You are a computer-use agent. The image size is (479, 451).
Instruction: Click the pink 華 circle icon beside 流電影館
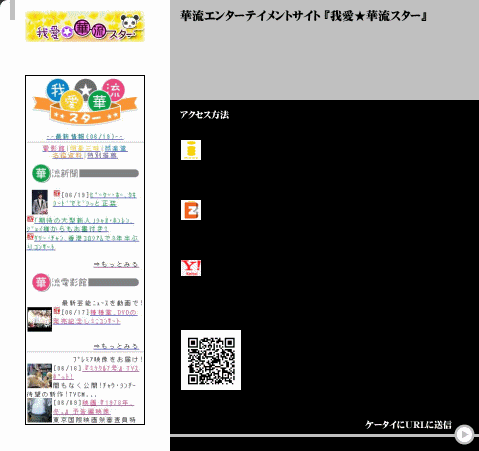(41, 282)
